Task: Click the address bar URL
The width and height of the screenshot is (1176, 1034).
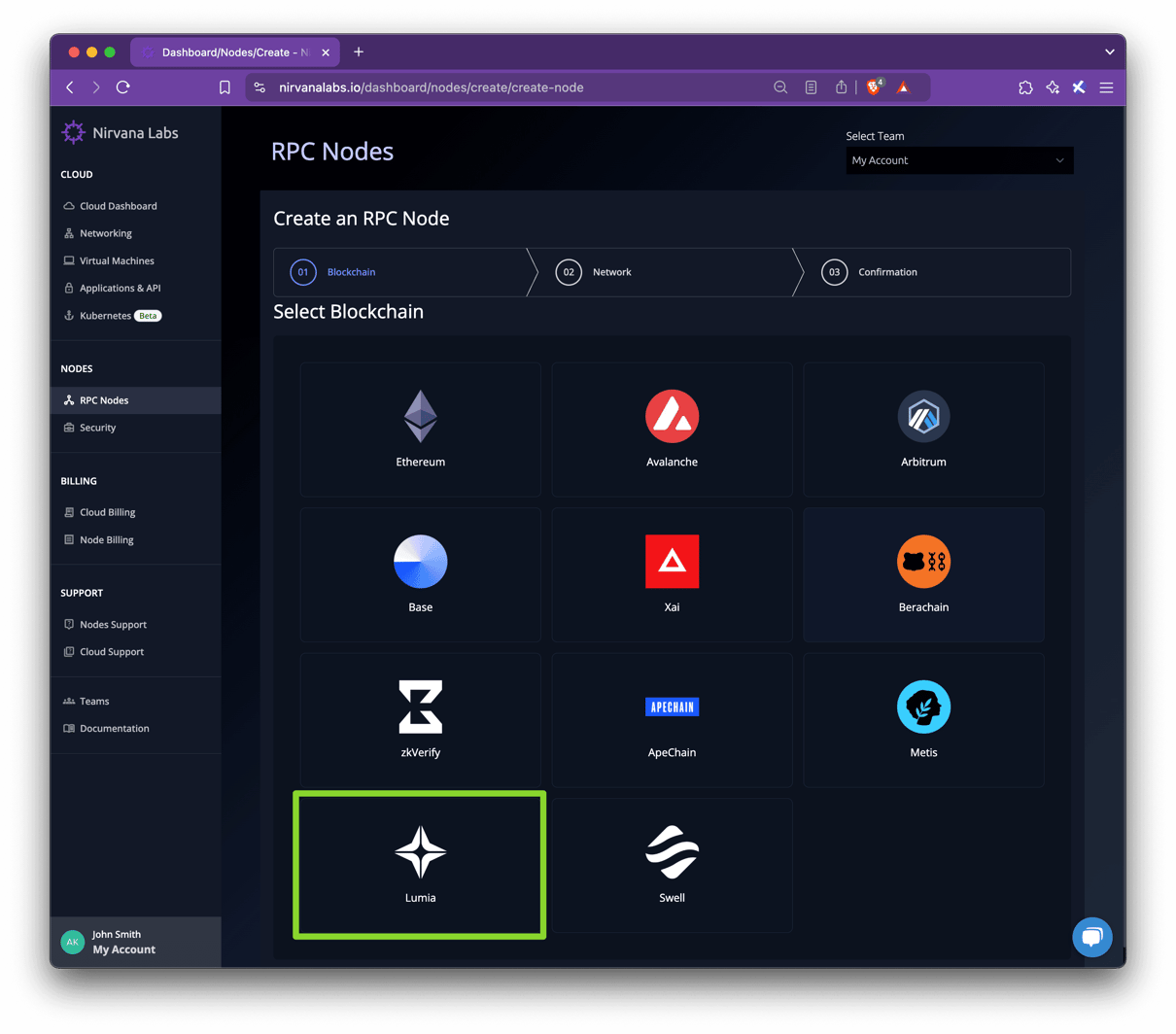Action: point(432,87)
